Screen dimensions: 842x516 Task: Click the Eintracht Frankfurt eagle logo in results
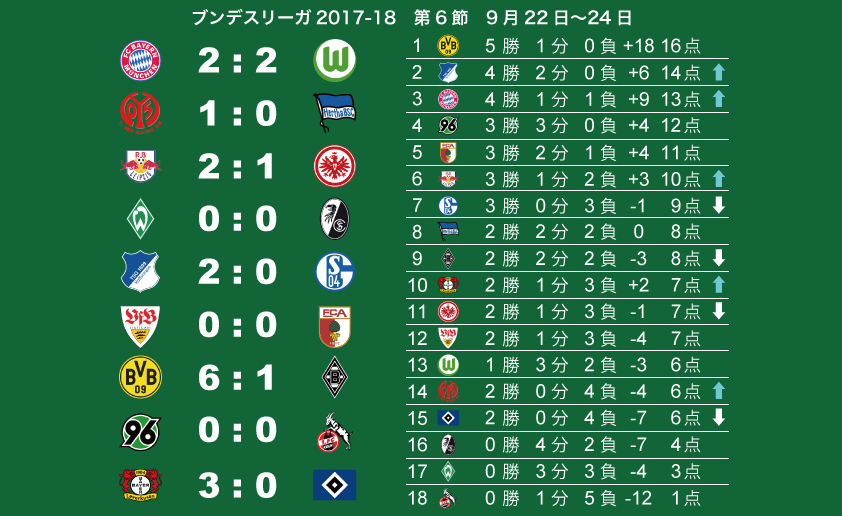click(x=335, y=166)
